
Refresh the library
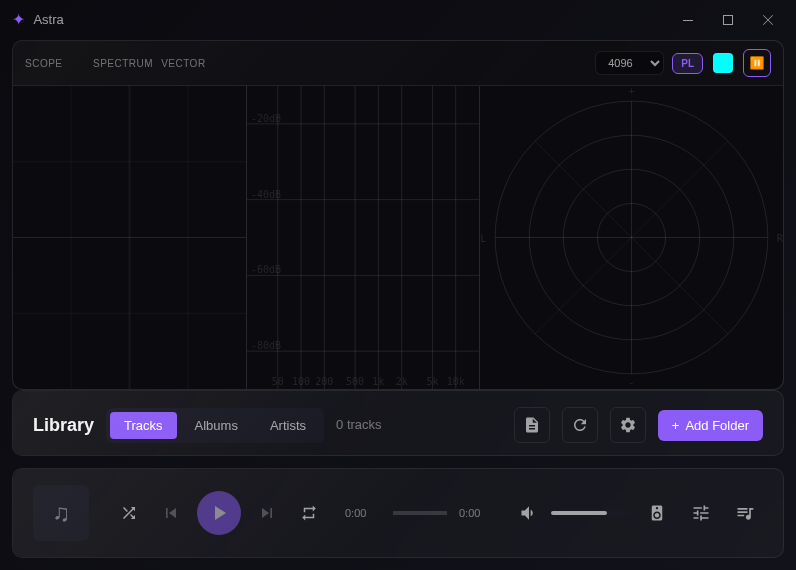pyautogui.click(x=580, y=425)
